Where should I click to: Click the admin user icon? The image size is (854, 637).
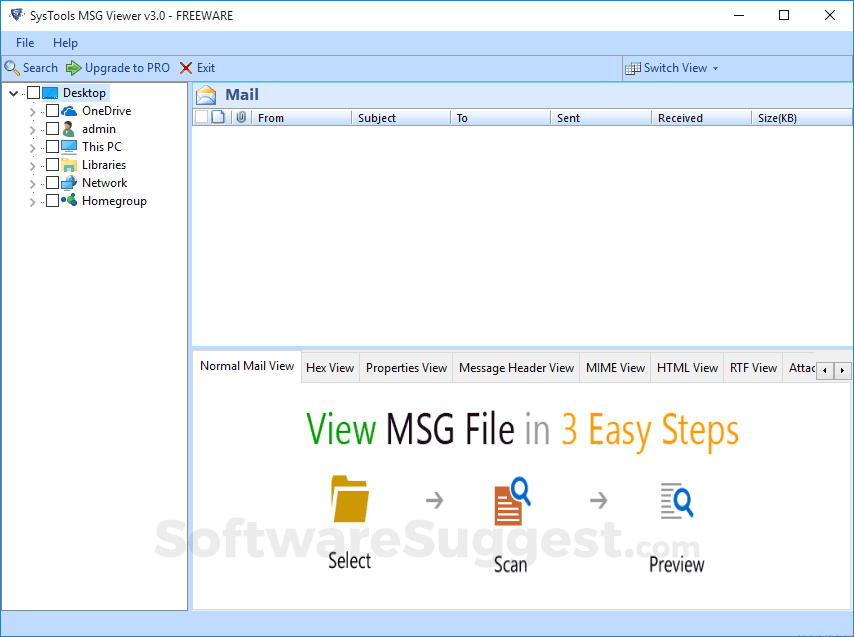click(68, 128)
